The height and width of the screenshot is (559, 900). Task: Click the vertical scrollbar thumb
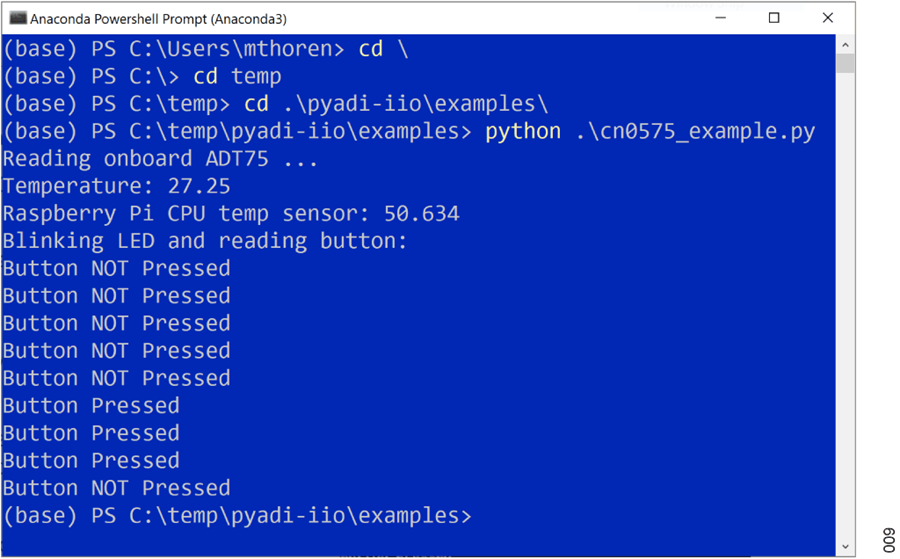[846, 64]
